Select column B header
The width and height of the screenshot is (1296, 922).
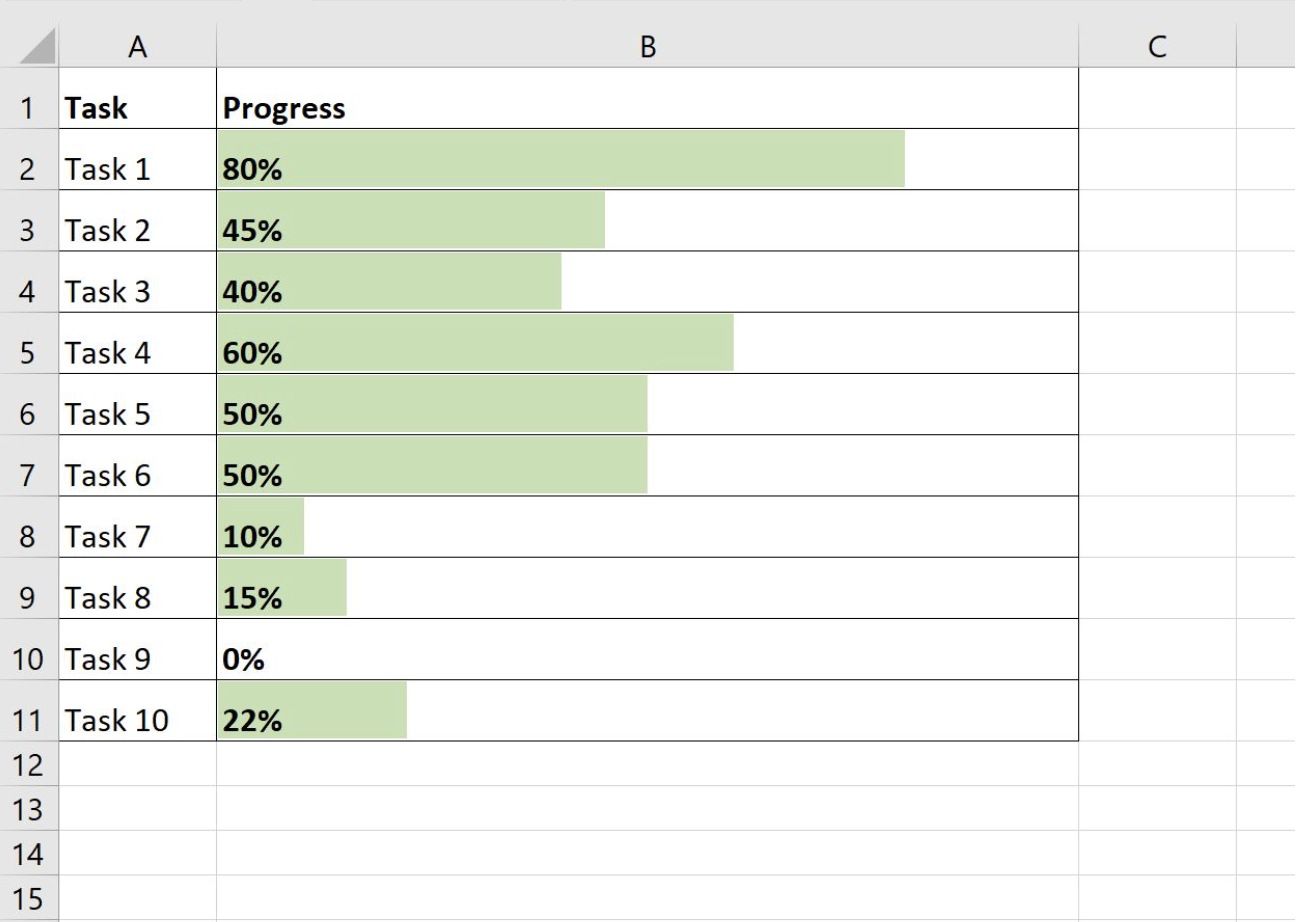647,47
